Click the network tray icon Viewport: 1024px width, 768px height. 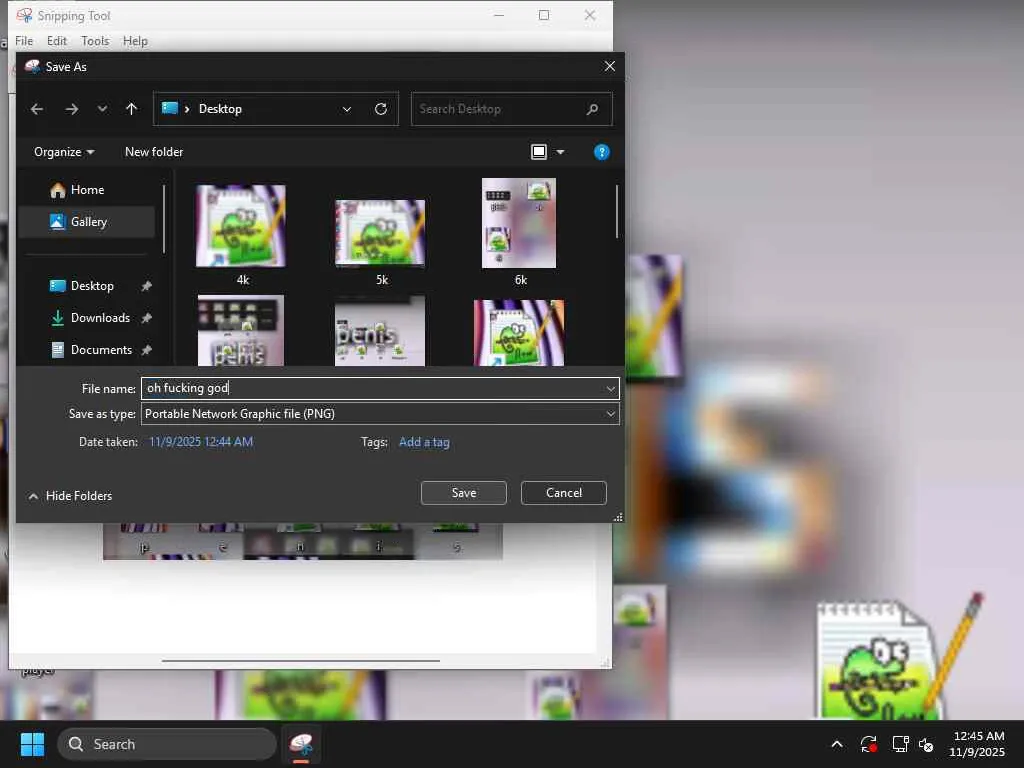pyautogui.click(x=901, y=744)
